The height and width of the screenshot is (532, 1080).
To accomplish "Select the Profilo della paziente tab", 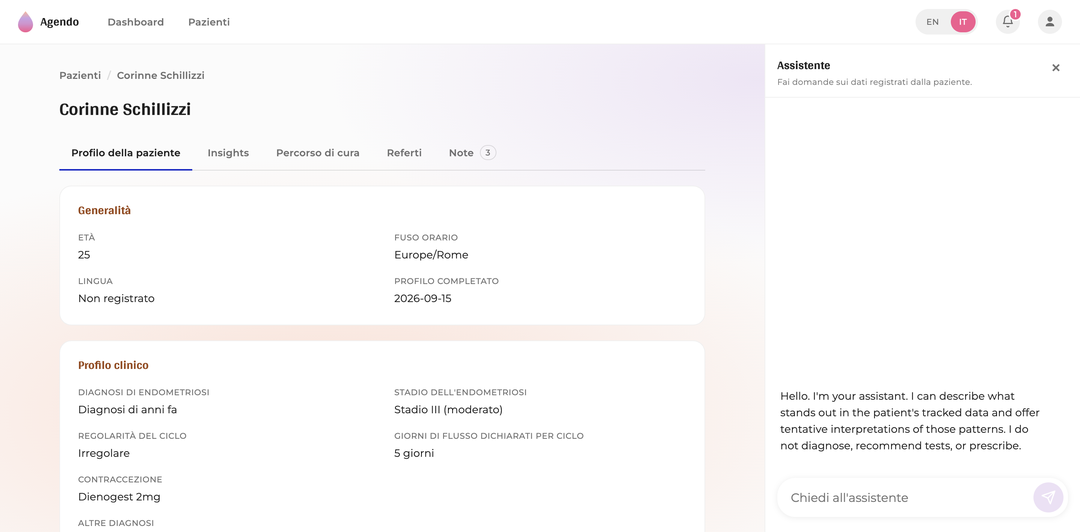I will (126, 153).
